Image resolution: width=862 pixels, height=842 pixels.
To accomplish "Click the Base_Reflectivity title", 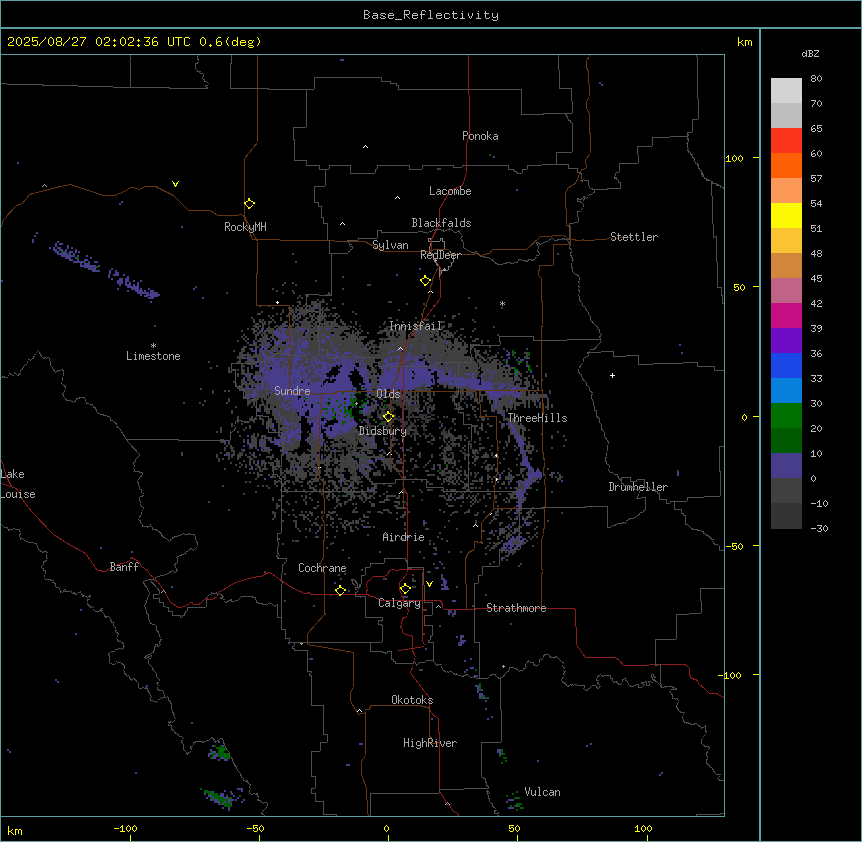I will click(x=431, y=15).
